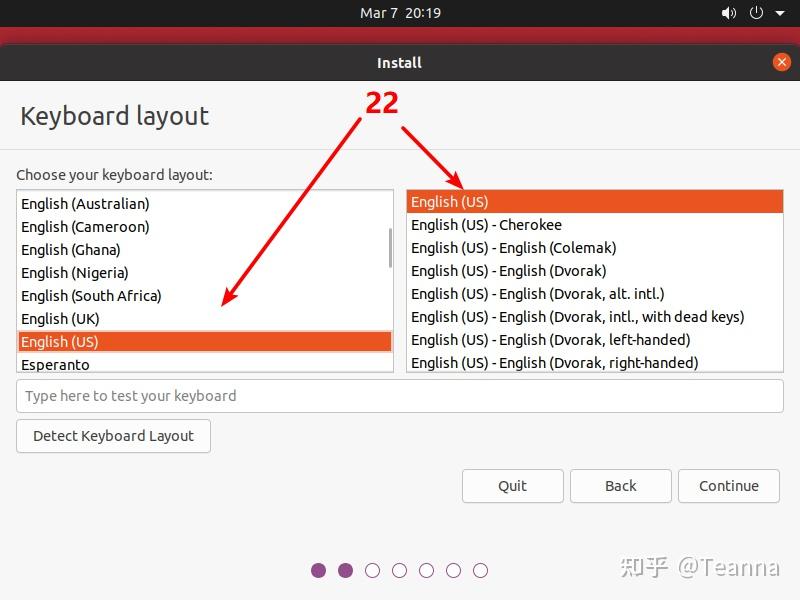Click the volume icon in the top bar
Viewport: 800px width, 600px height.
(x=729, y=13)
